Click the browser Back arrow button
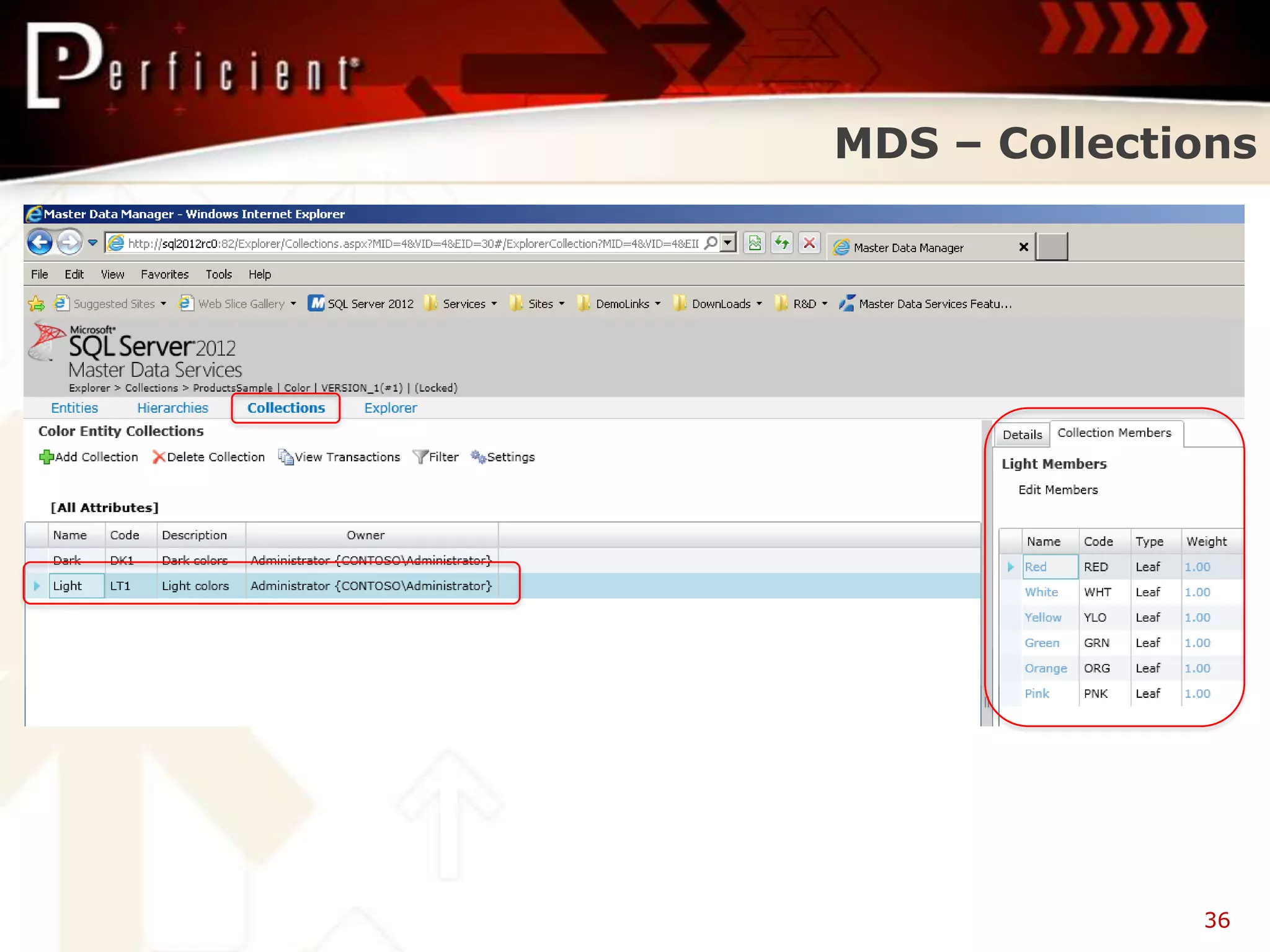This screenshot has height=952, width=1270. (40, 242)
